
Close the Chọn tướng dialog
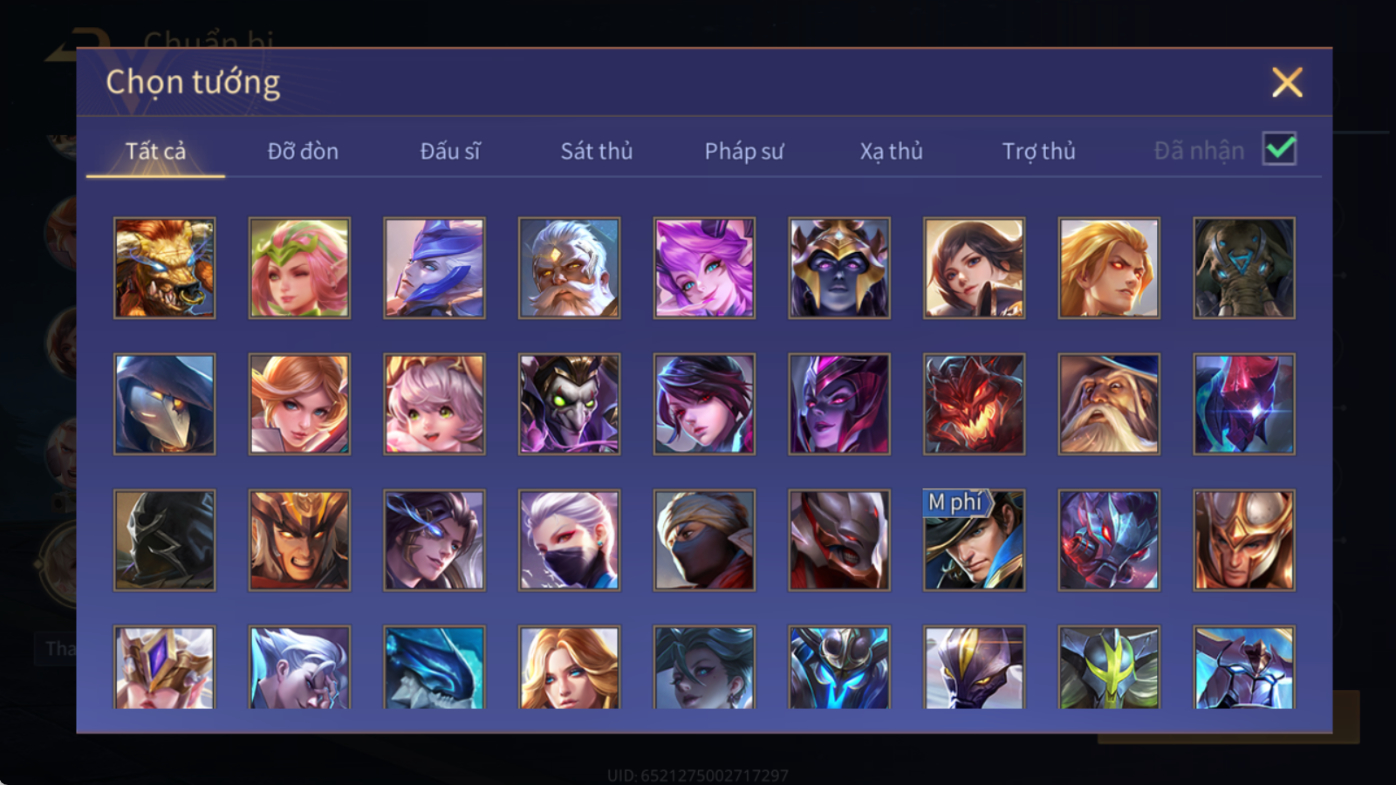pyautogui.click(x=1287, y=82)
